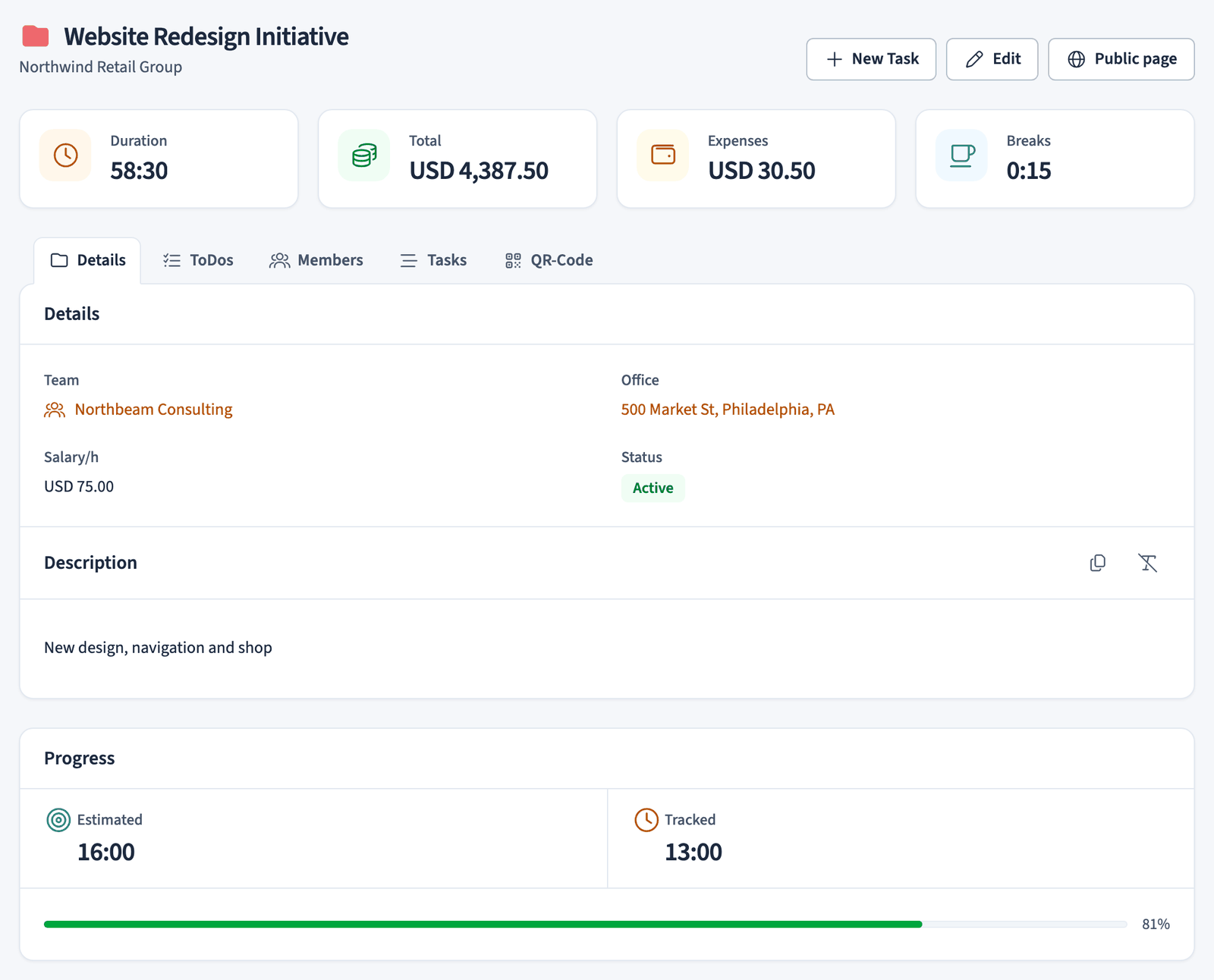The image size is (1214, 980).
Task: Click the Breaks value 0:15
Action: 1029,171
